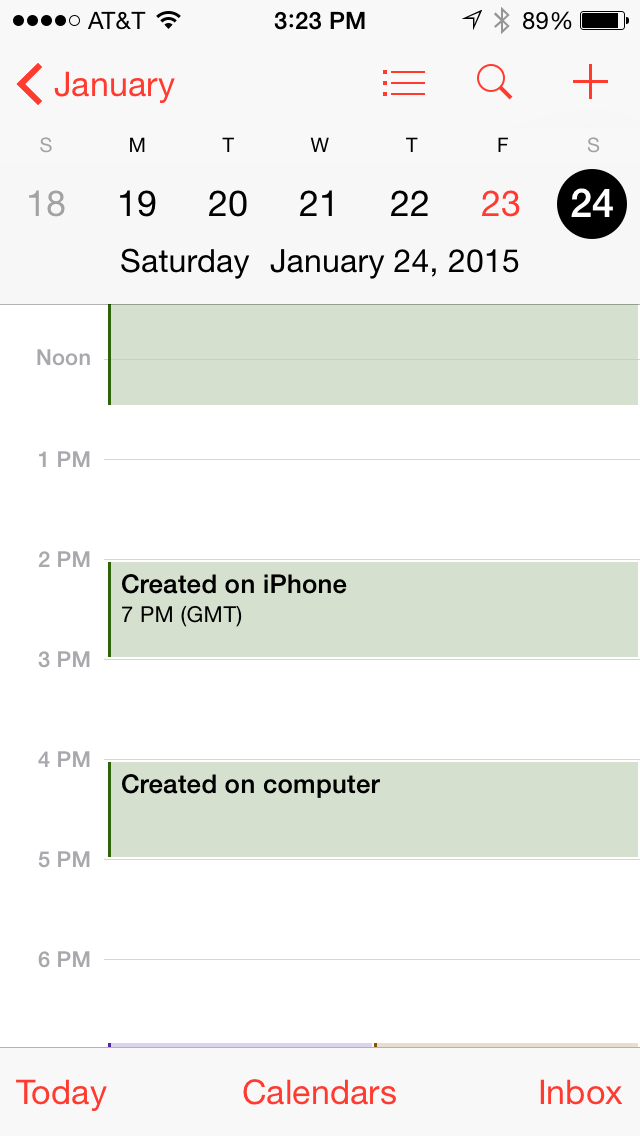640x1136 pixels.
Task: Tap the plus add event icon
Action: [x=590, y=83]
